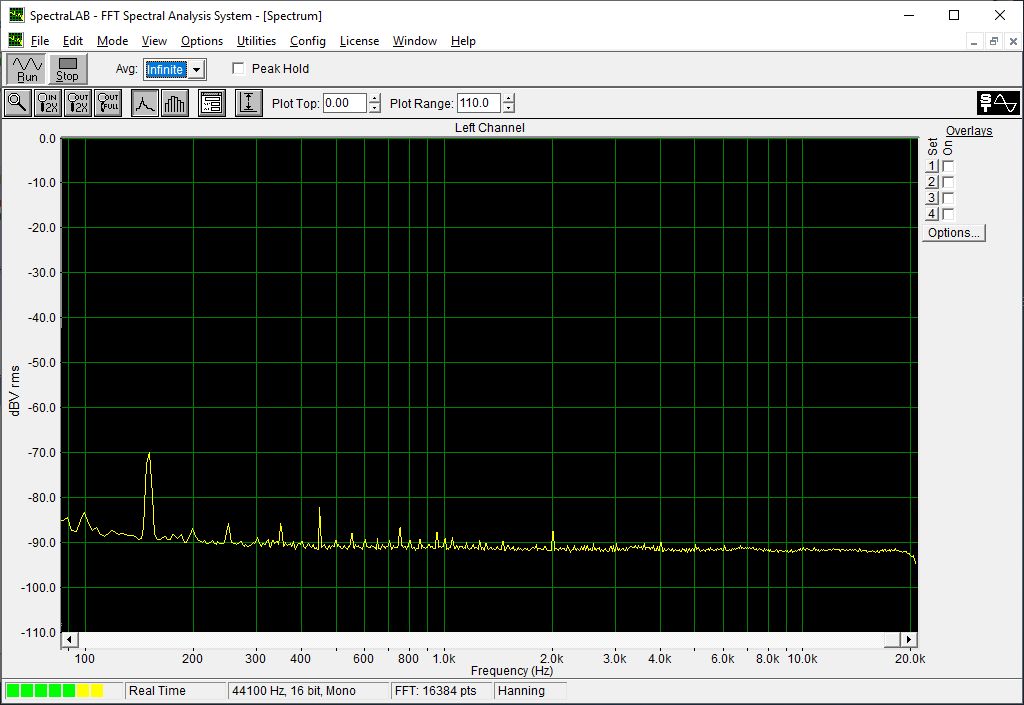Click the auto-scale vertical range icon
Viewport: 1024px width, 705px height.
249,103
